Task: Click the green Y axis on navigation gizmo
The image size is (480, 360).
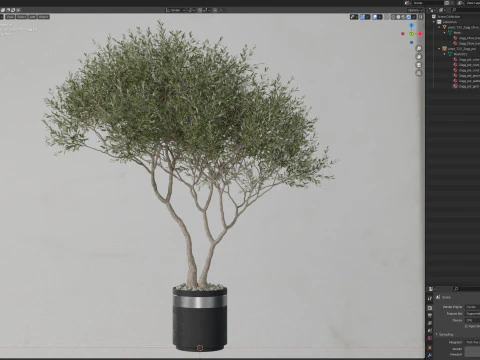Action: [x=412, y=34]
